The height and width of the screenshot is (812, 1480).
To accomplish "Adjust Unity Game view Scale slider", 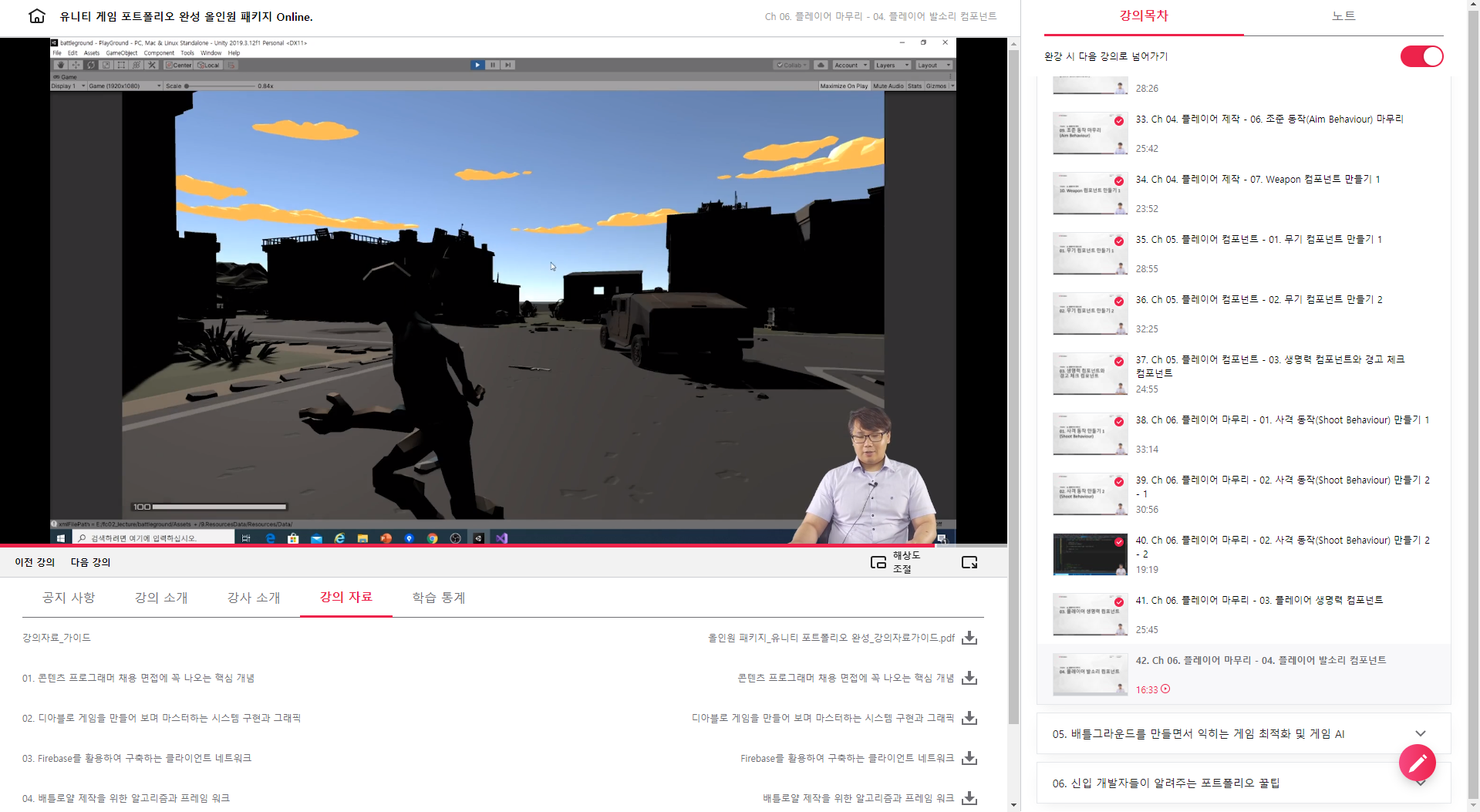I will click(x=220, y=86).
